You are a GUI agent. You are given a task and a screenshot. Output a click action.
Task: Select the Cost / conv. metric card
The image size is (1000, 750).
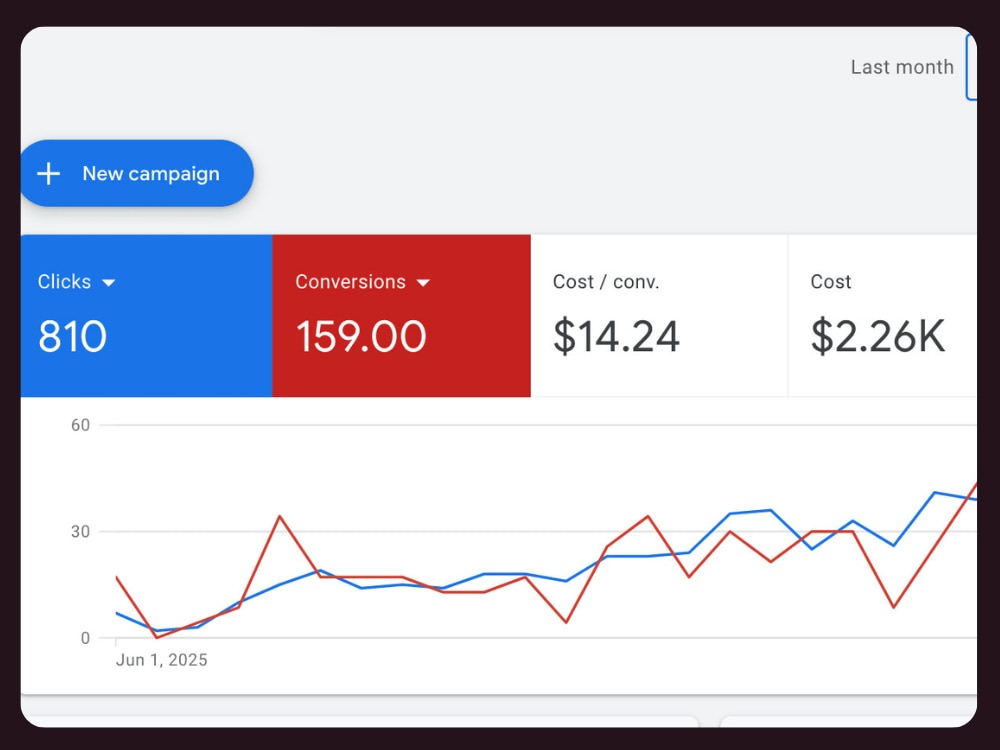click(659, 316)
